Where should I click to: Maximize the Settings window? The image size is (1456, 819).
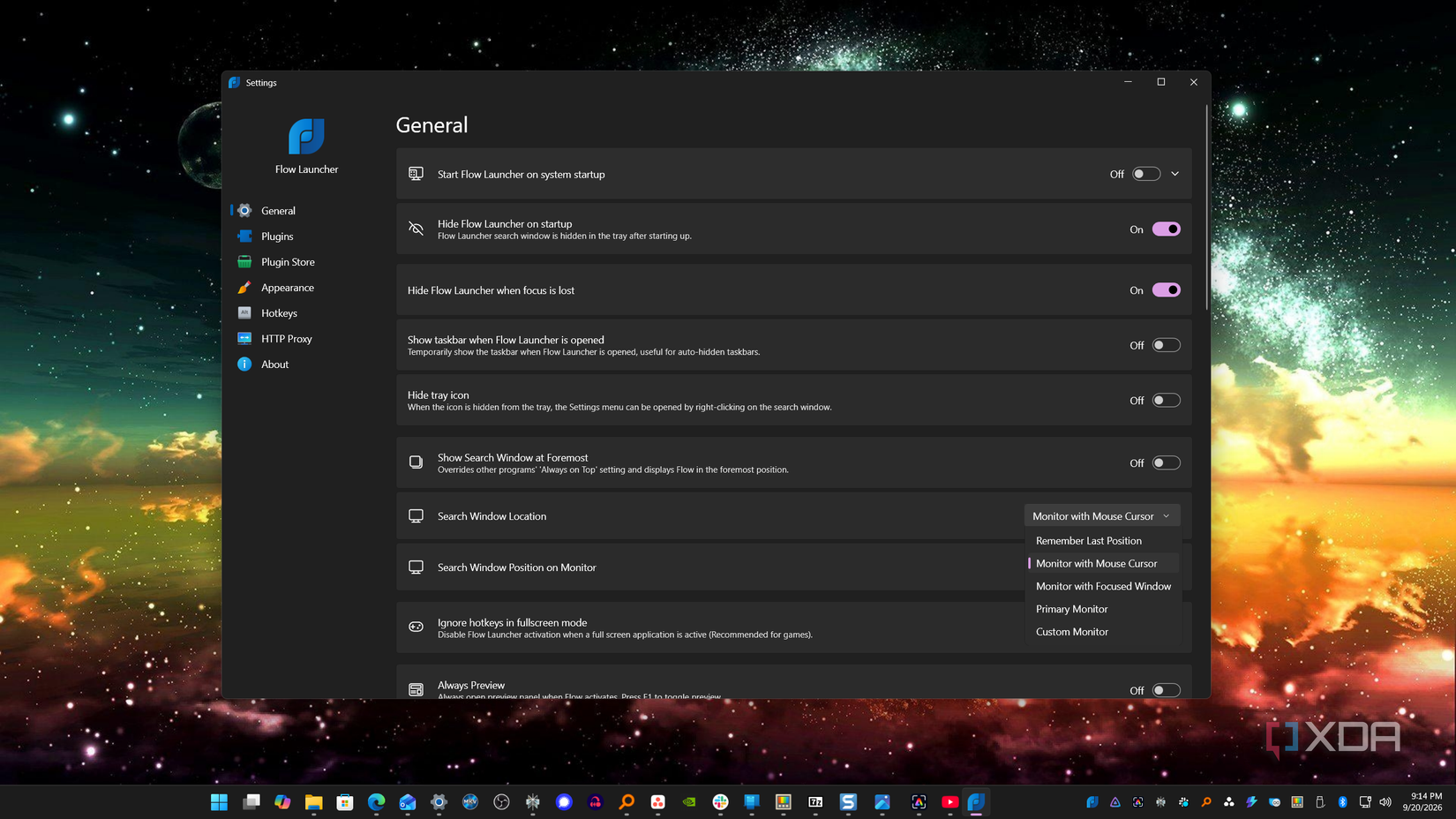pyautogui.click(x=1161, y=82)
